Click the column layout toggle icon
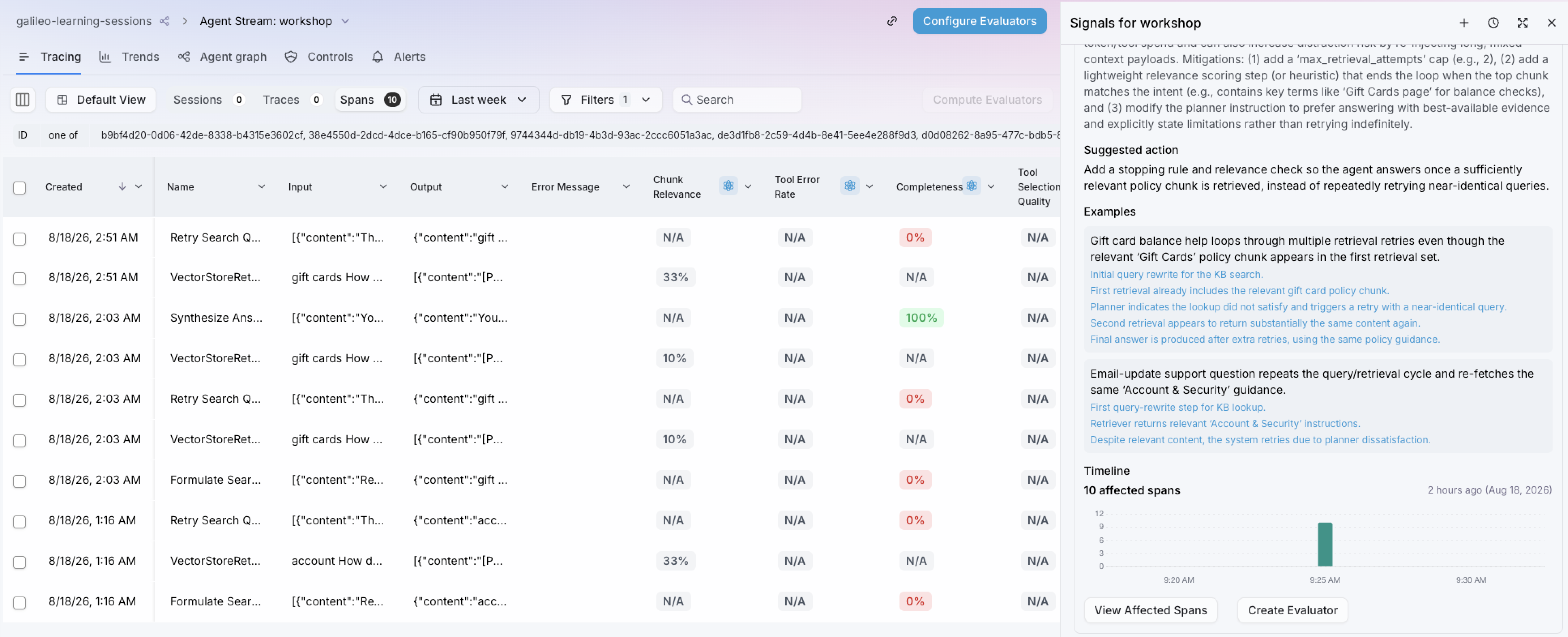Viewport: 1568px width, 637px height. click(x=23, y=99)
